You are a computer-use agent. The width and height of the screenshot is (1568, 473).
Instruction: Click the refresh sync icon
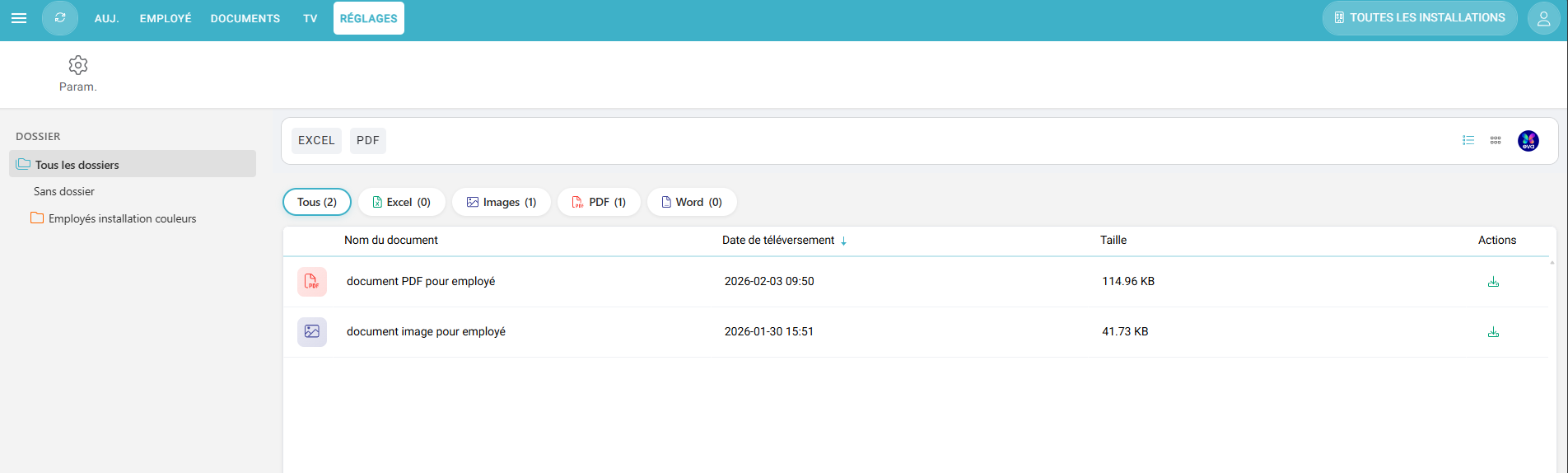(x=60, y=18)
